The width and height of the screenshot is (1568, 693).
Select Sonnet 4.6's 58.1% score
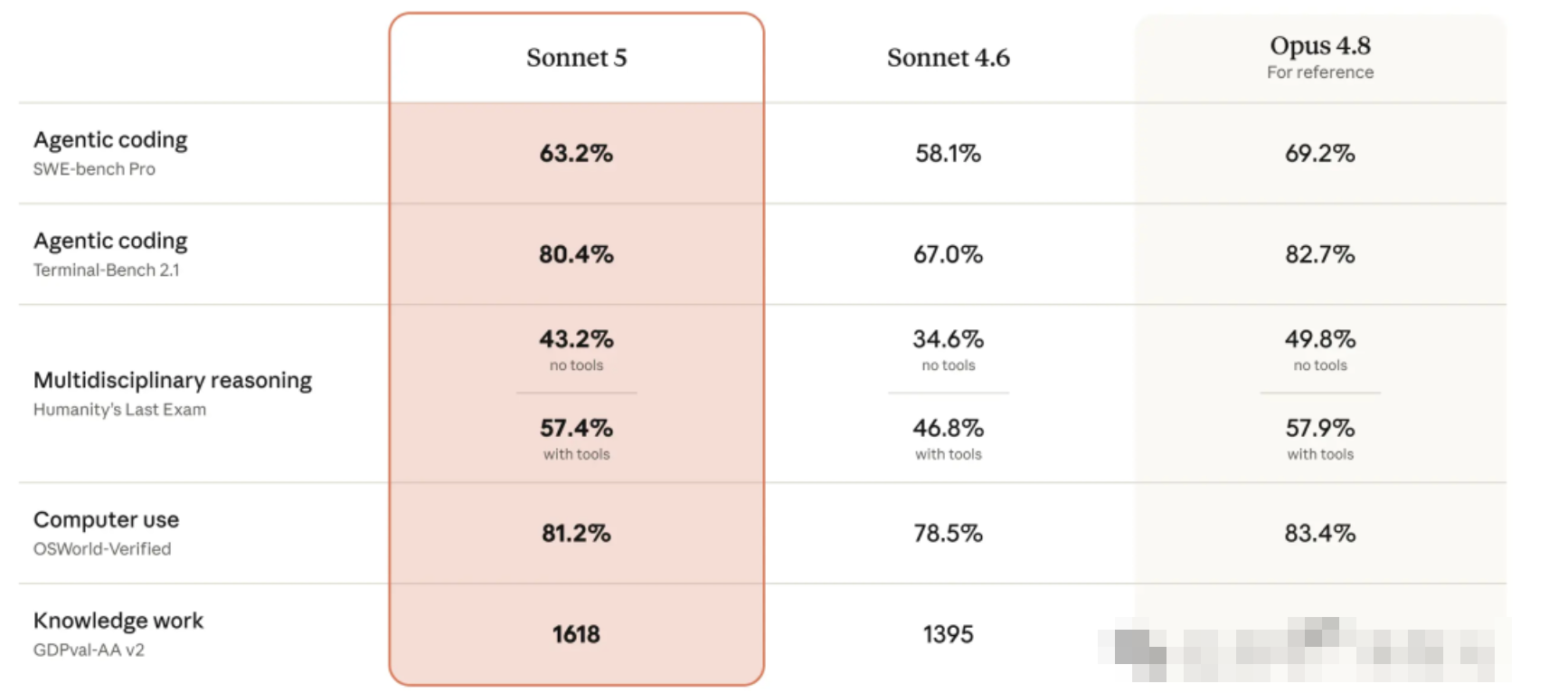tap(948, 154)
